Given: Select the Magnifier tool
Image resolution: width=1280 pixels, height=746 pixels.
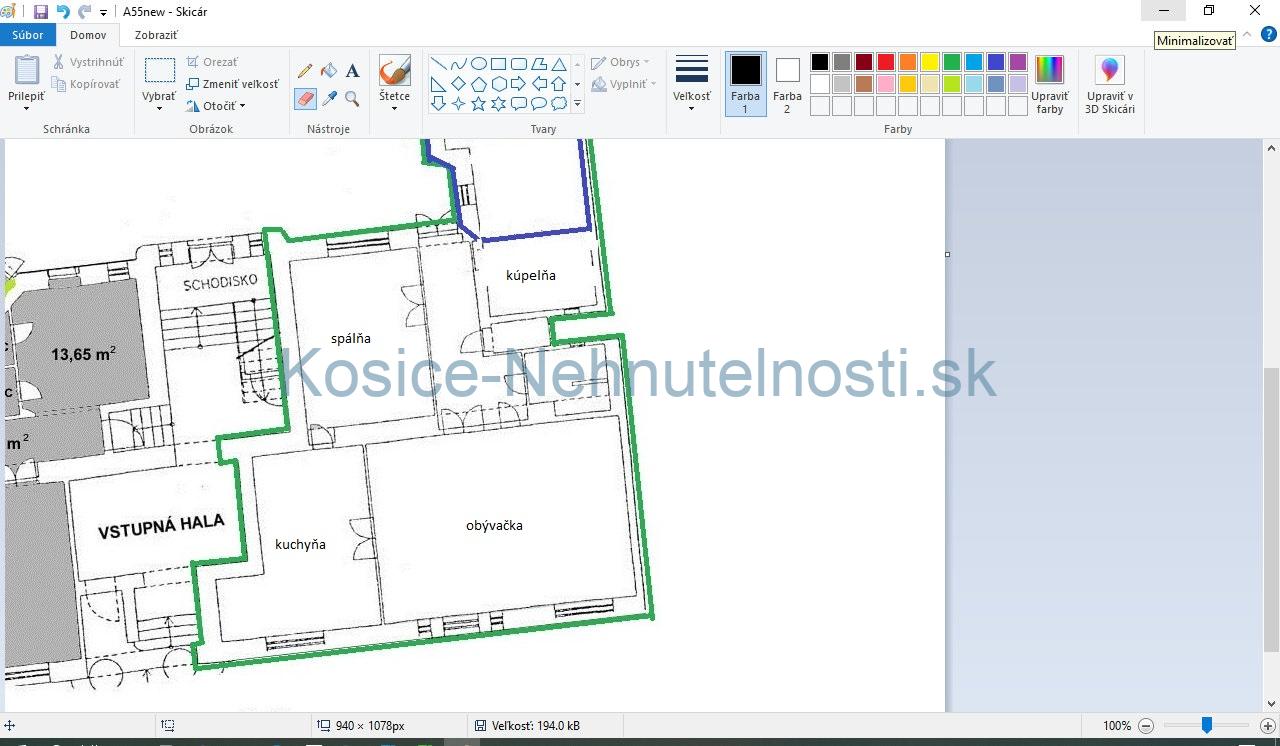Looking at the screenshot, I should click(352, 99).
